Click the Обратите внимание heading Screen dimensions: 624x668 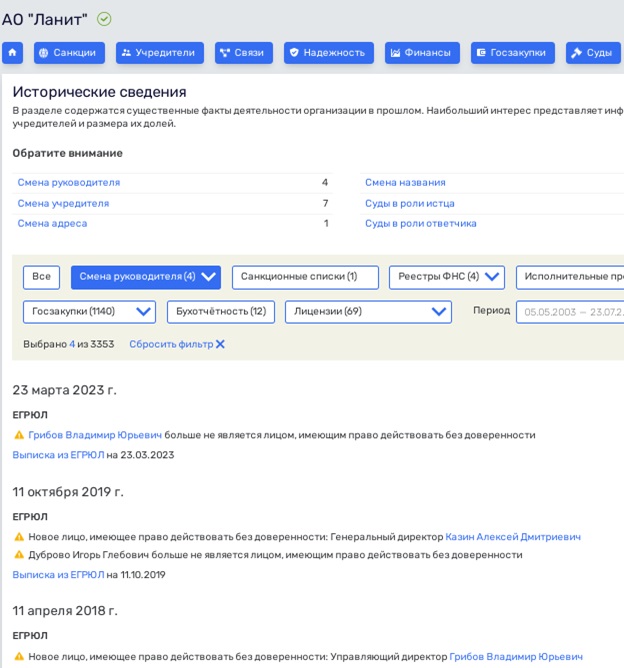(x=67, y=153)
